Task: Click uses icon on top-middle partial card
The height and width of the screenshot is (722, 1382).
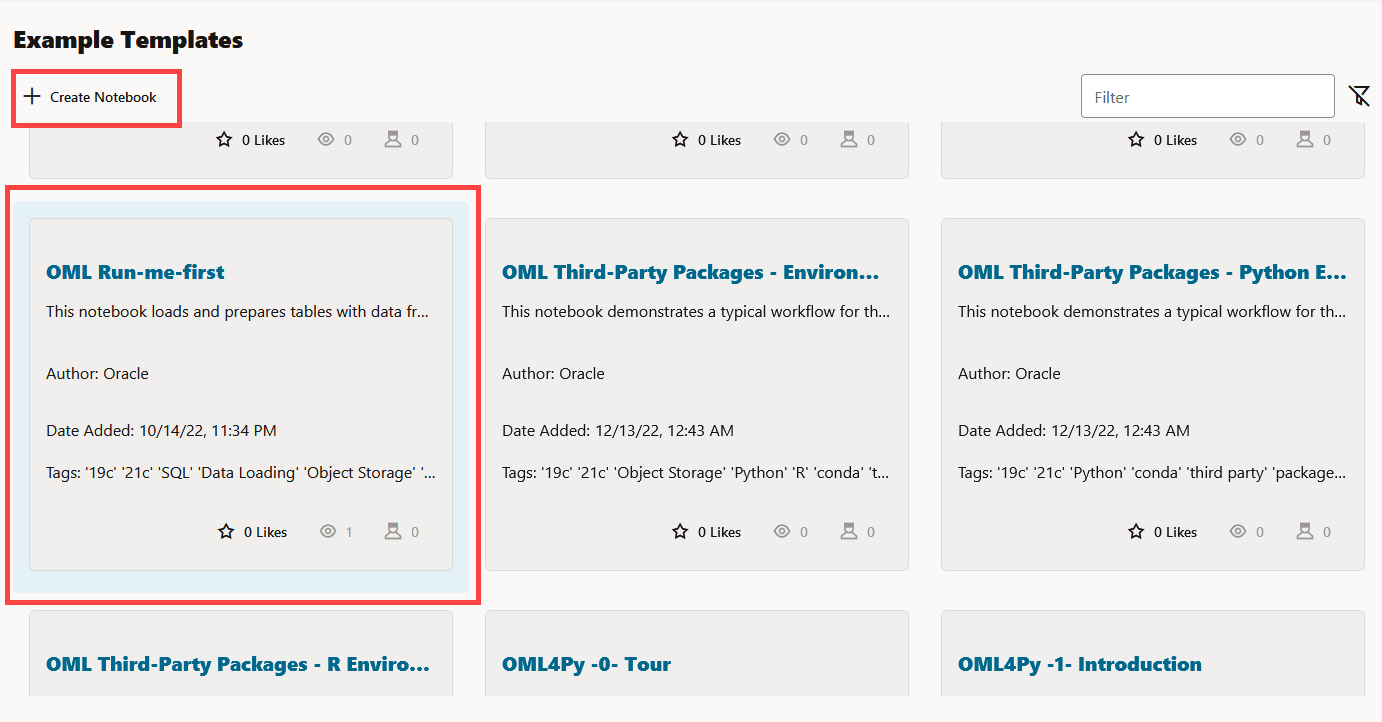Action: tap(849, 140)
